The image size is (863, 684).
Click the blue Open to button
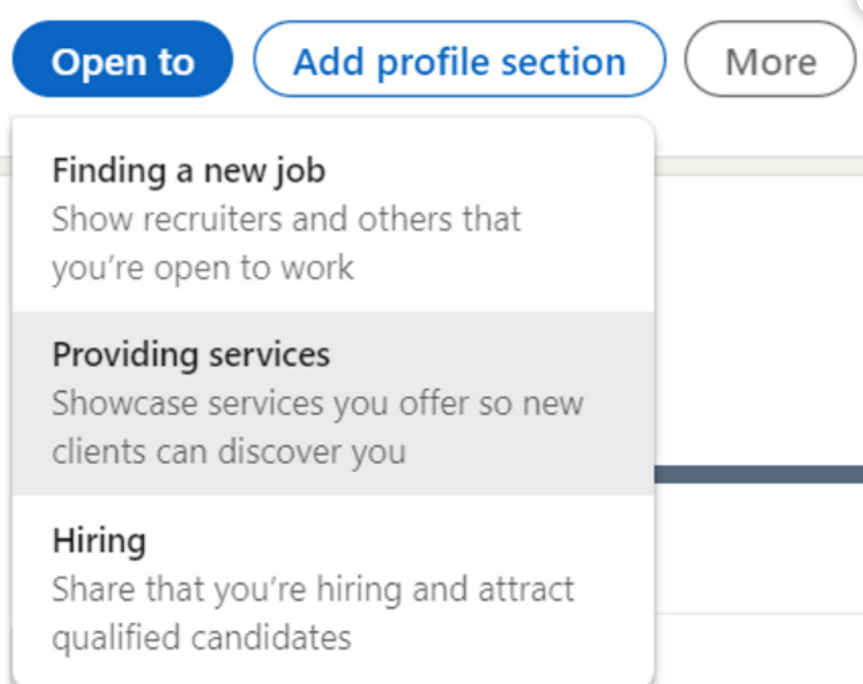(122, 59)
